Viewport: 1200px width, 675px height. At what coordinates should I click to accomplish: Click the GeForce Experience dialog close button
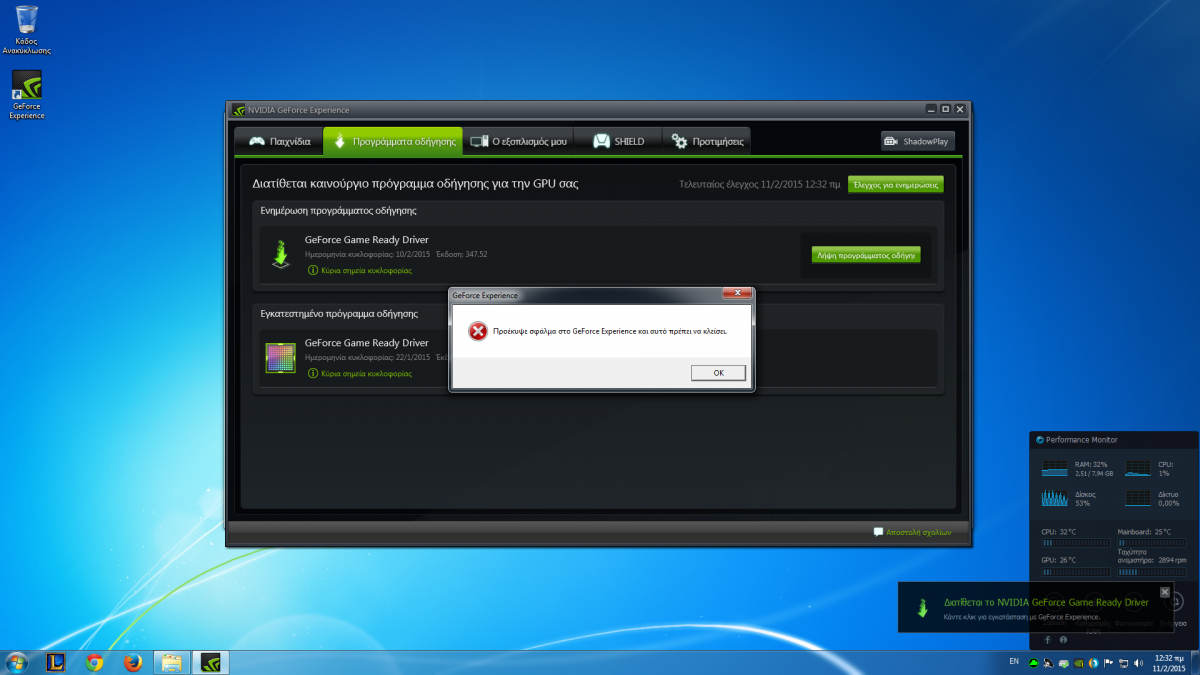click(x=738, y=295)
